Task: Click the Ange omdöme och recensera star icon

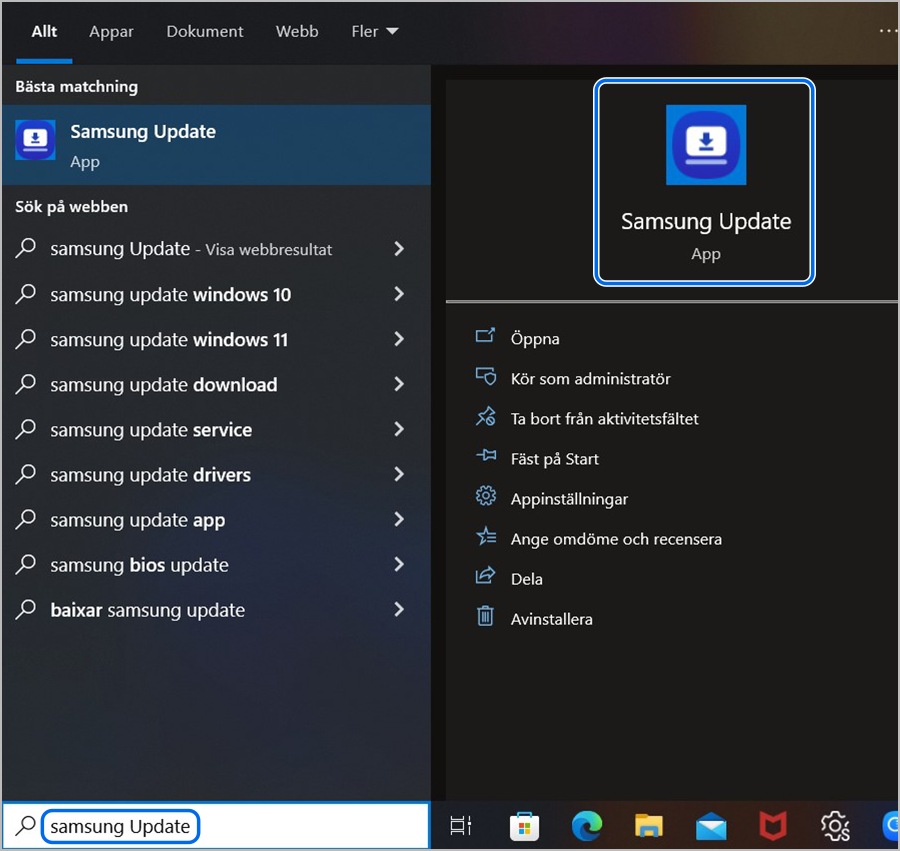Action: click(485, 538)
